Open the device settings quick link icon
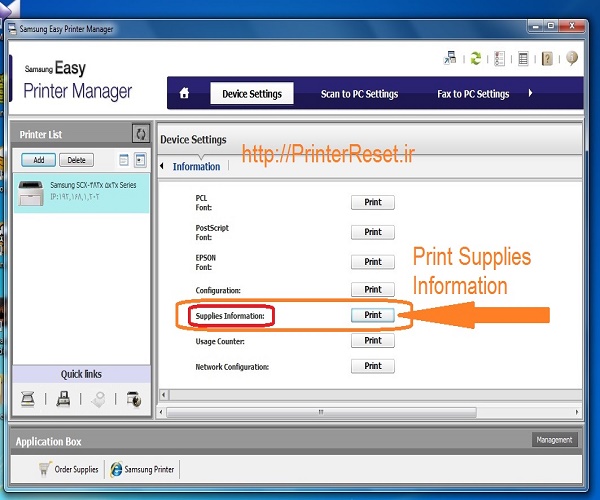600x500 pixels. (x=134, y=399)
